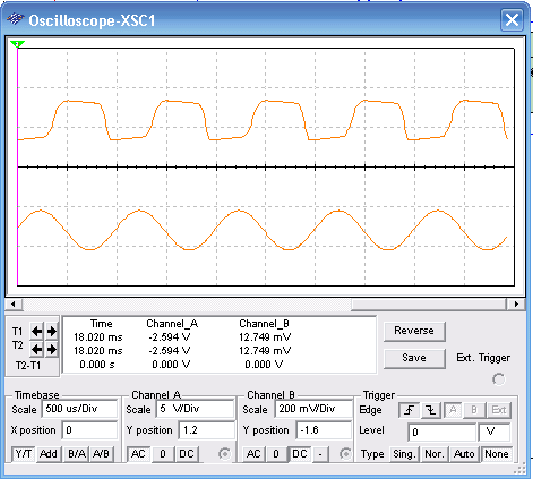This screenshot has height=482, width=536.
Task: Move T2 cursor right with arrow
Action: point(52,349)
